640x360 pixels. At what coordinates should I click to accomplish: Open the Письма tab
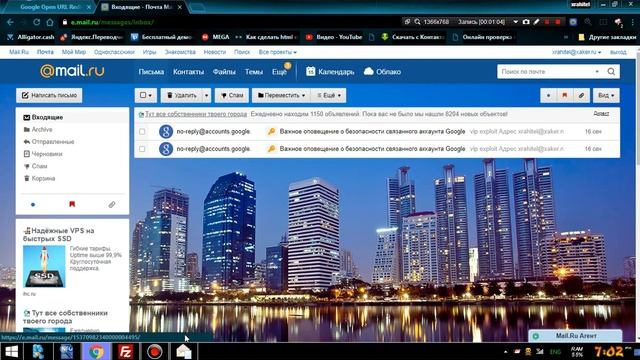pyautogui.click(x=151, y=71)
